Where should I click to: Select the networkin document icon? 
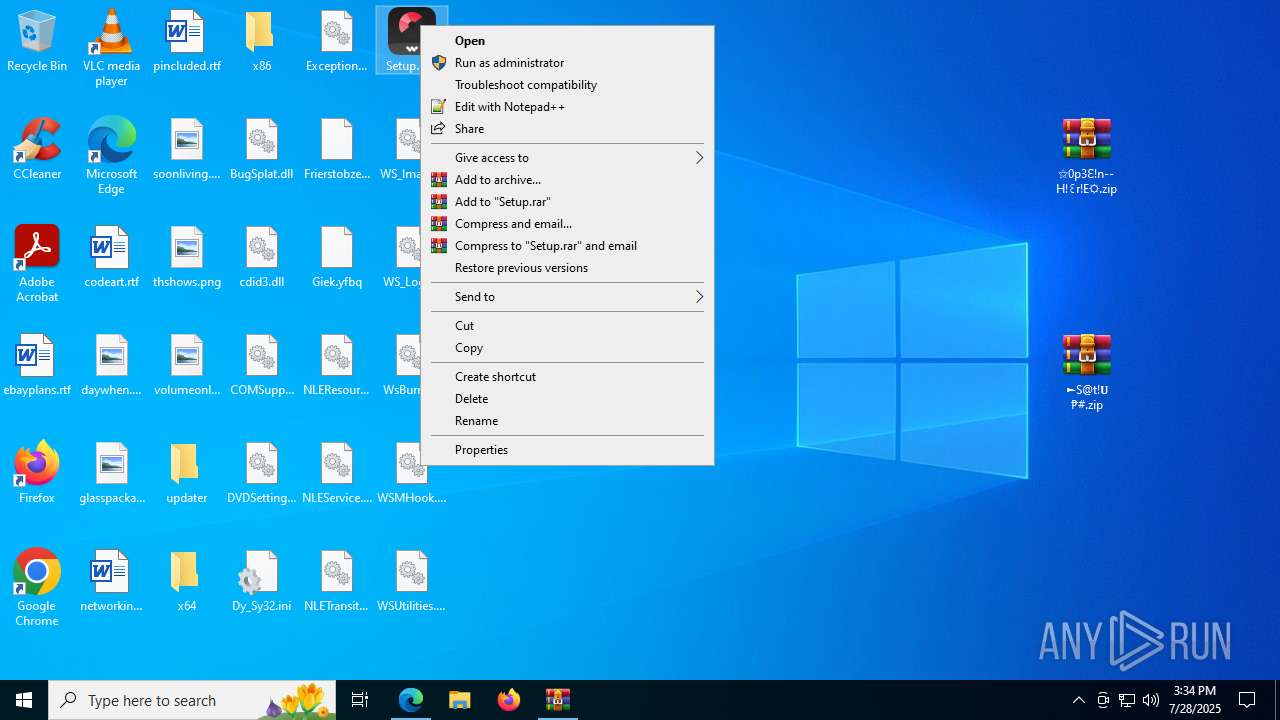(111, 581)
